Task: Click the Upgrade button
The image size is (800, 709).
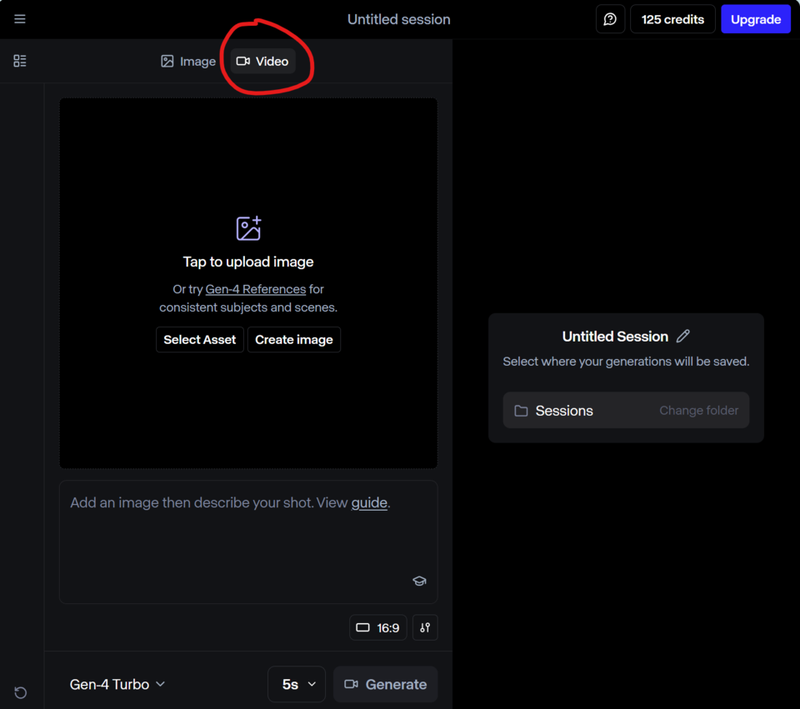Action: [756, 19]
